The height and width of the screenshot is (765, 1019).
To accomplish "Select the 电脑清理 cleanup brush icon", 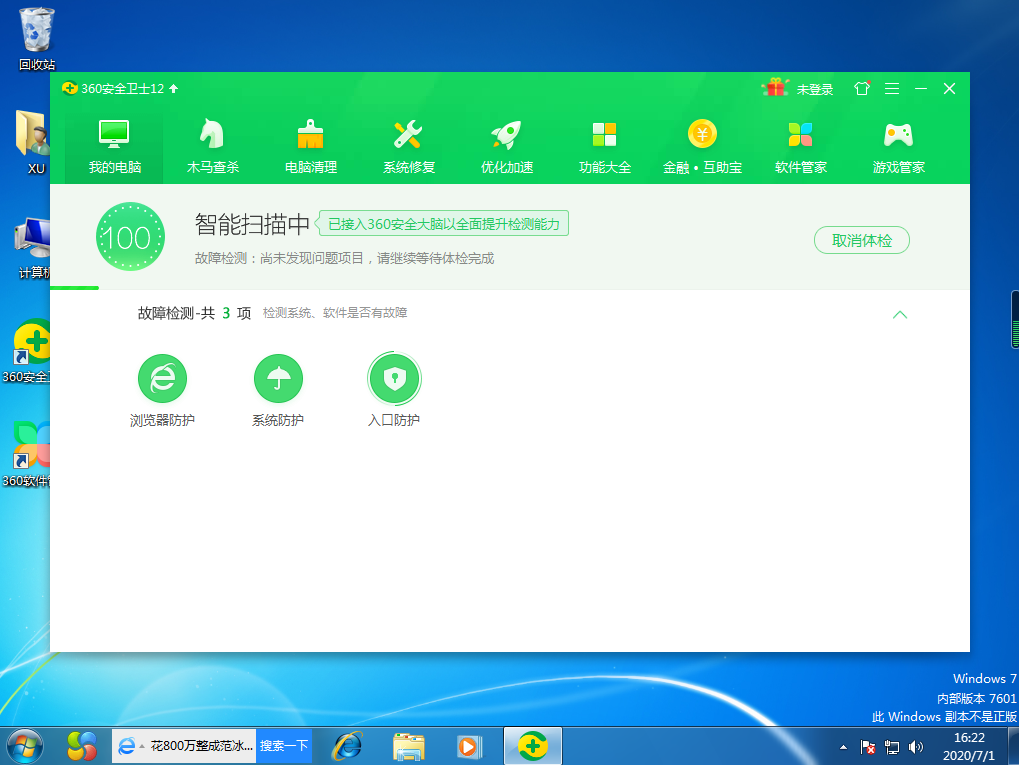I will (310, 135).
